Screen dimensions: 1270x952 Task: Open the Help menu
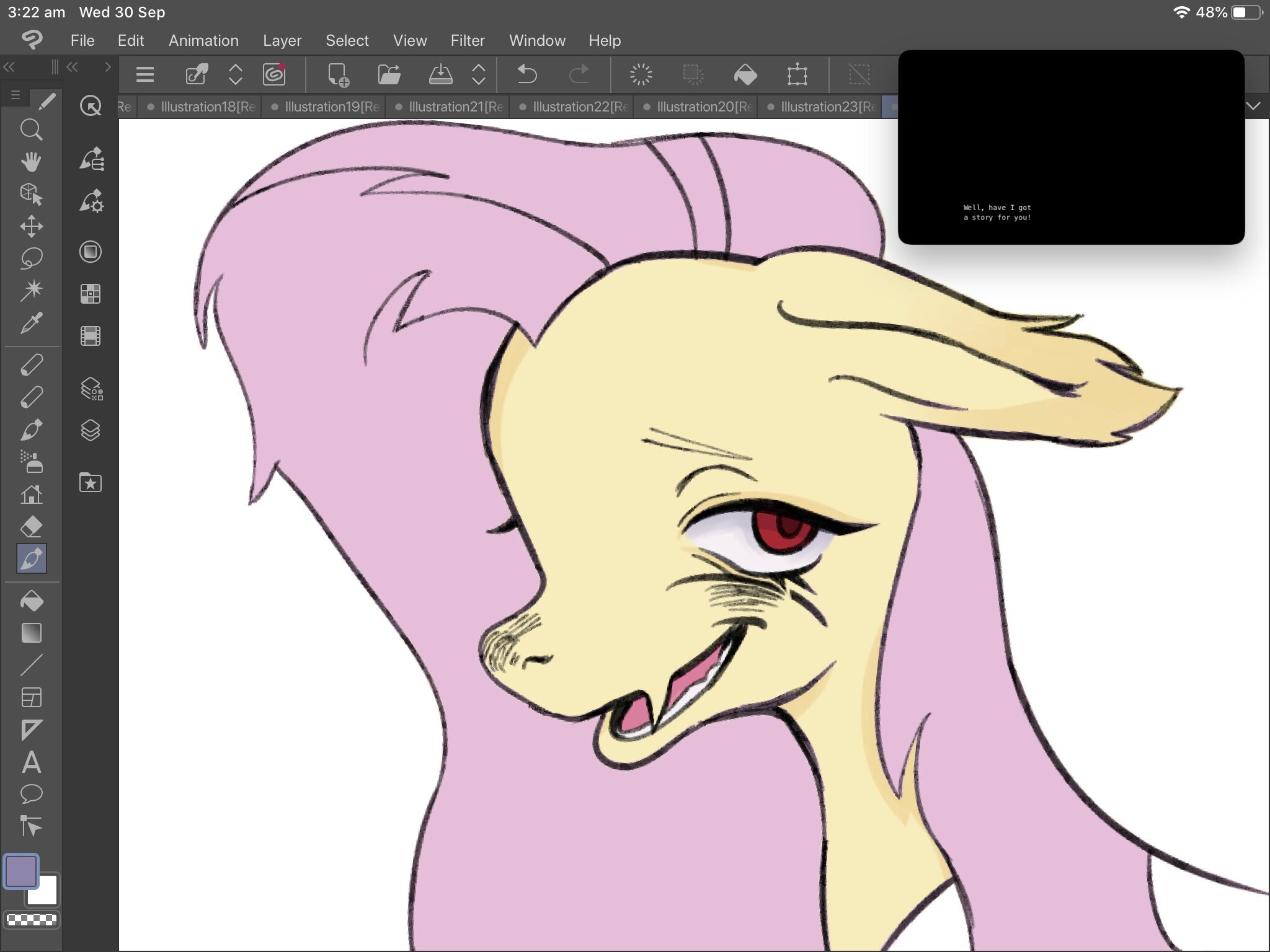[x=605, y=40]
